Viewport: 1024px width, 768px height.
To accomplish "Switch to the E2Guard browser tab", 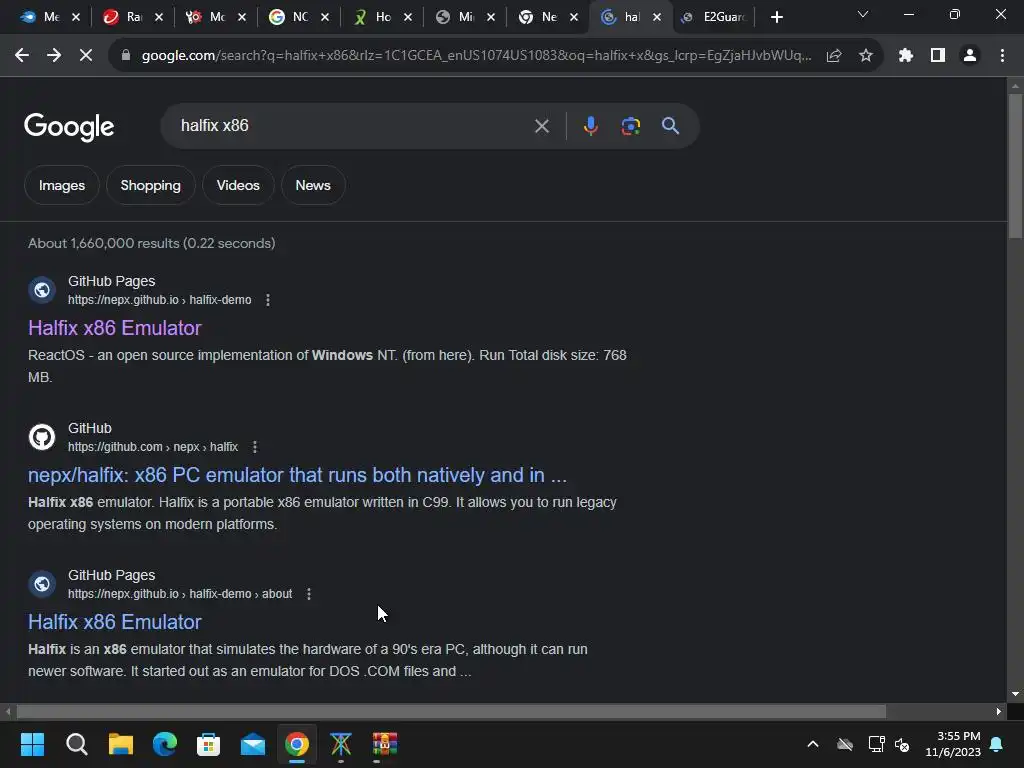I will [715, 17].
